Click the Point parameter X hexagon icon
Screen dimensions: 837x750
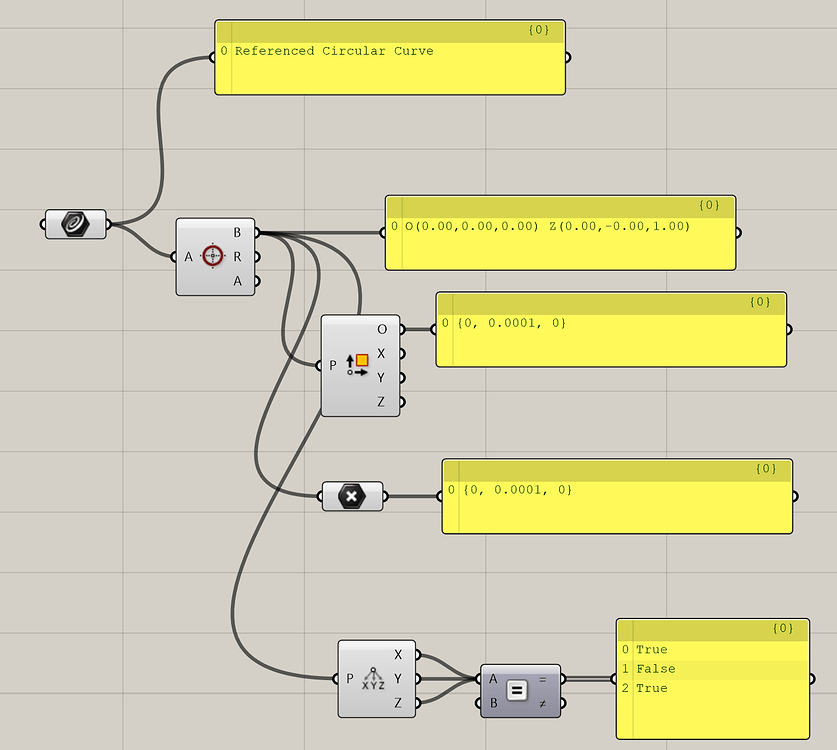tap(352, 496)
